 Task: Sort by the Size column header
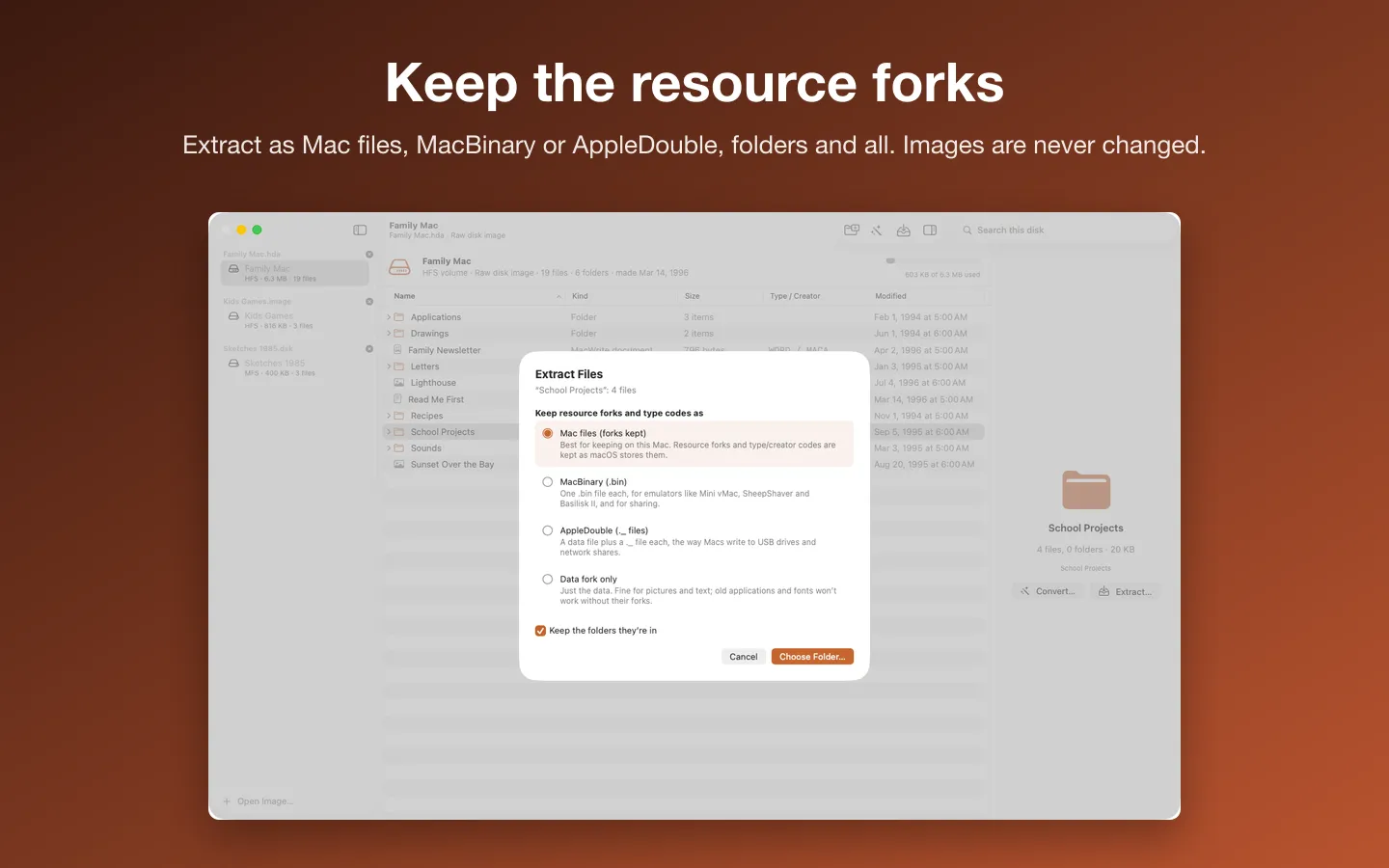click(x=721, y=296)
